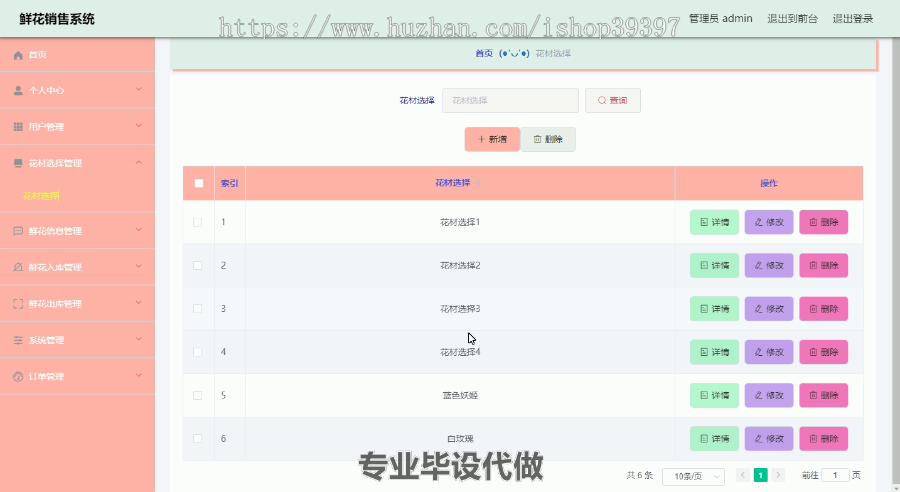View 详情 for 花材选择4

pyautogui.click(x=714, y=352)
